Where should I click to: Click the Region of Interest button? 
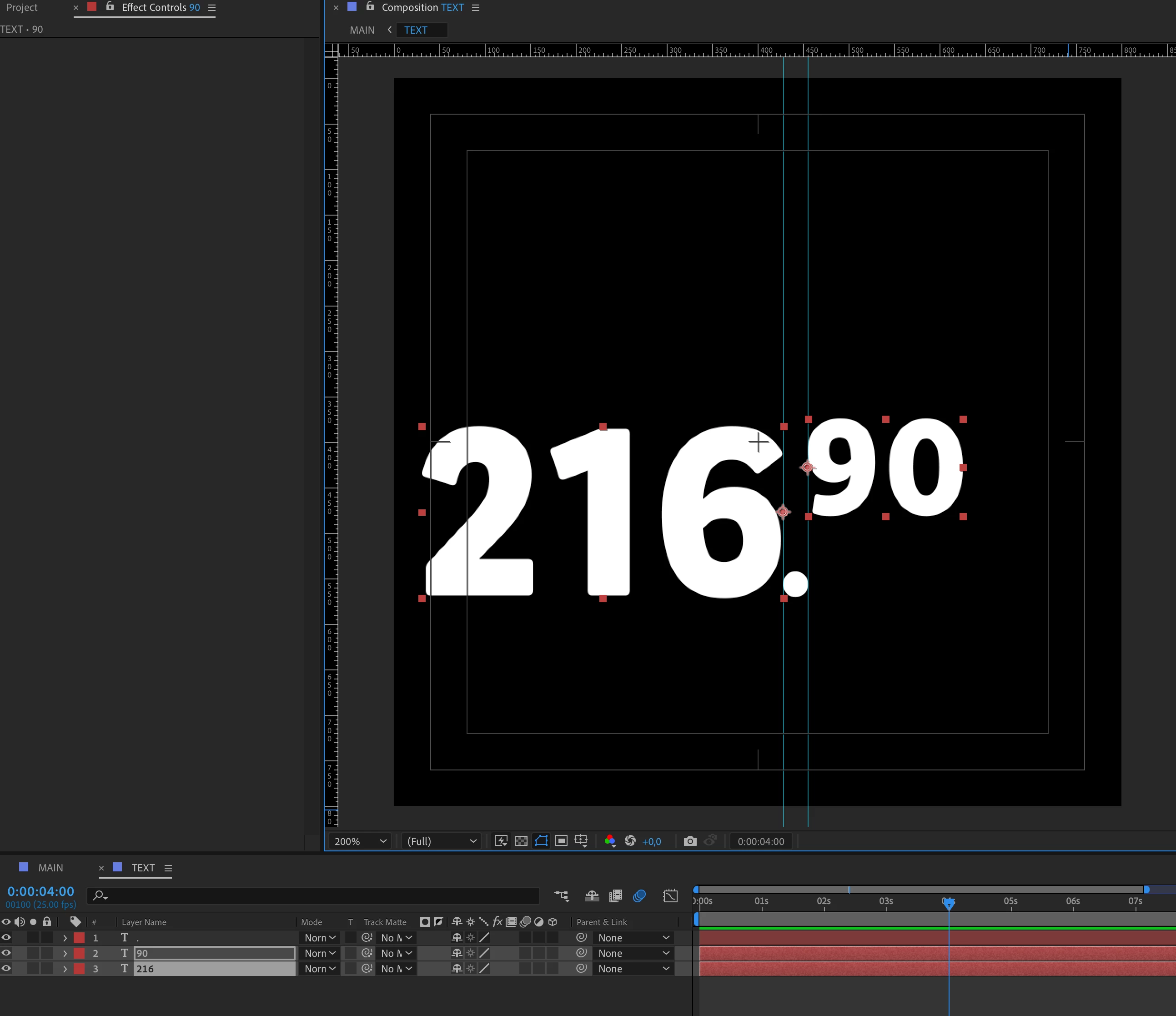[x=561, y=841]
